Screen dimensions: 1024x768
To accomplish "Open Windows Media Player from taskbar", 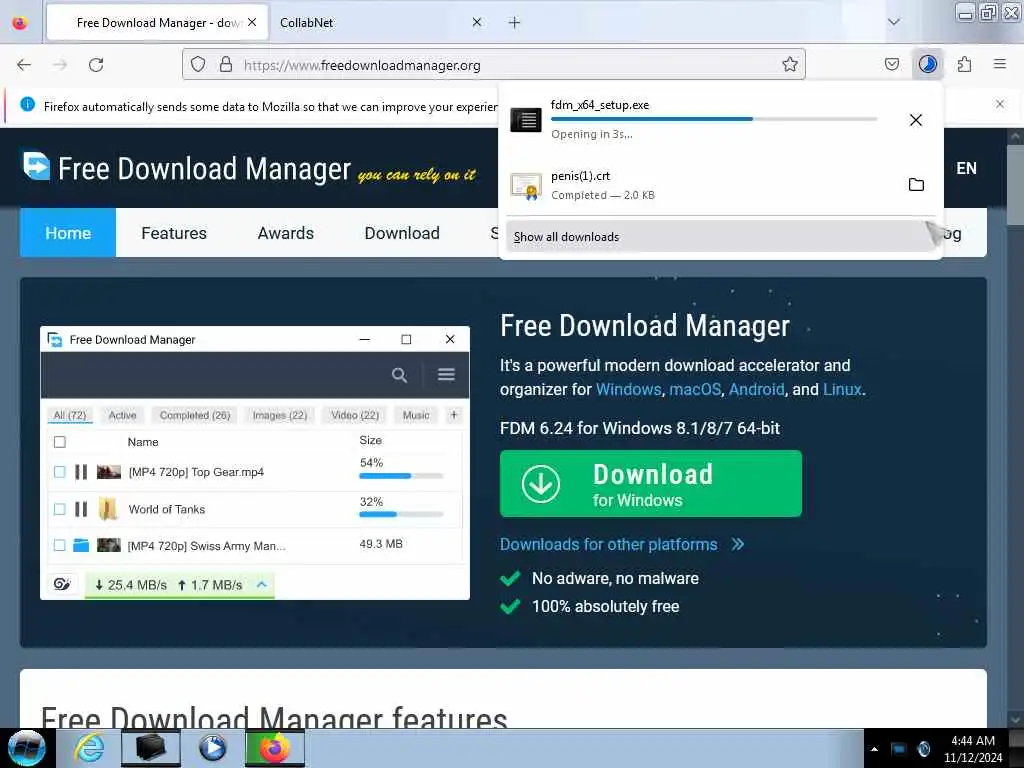I will click(212, 748).
